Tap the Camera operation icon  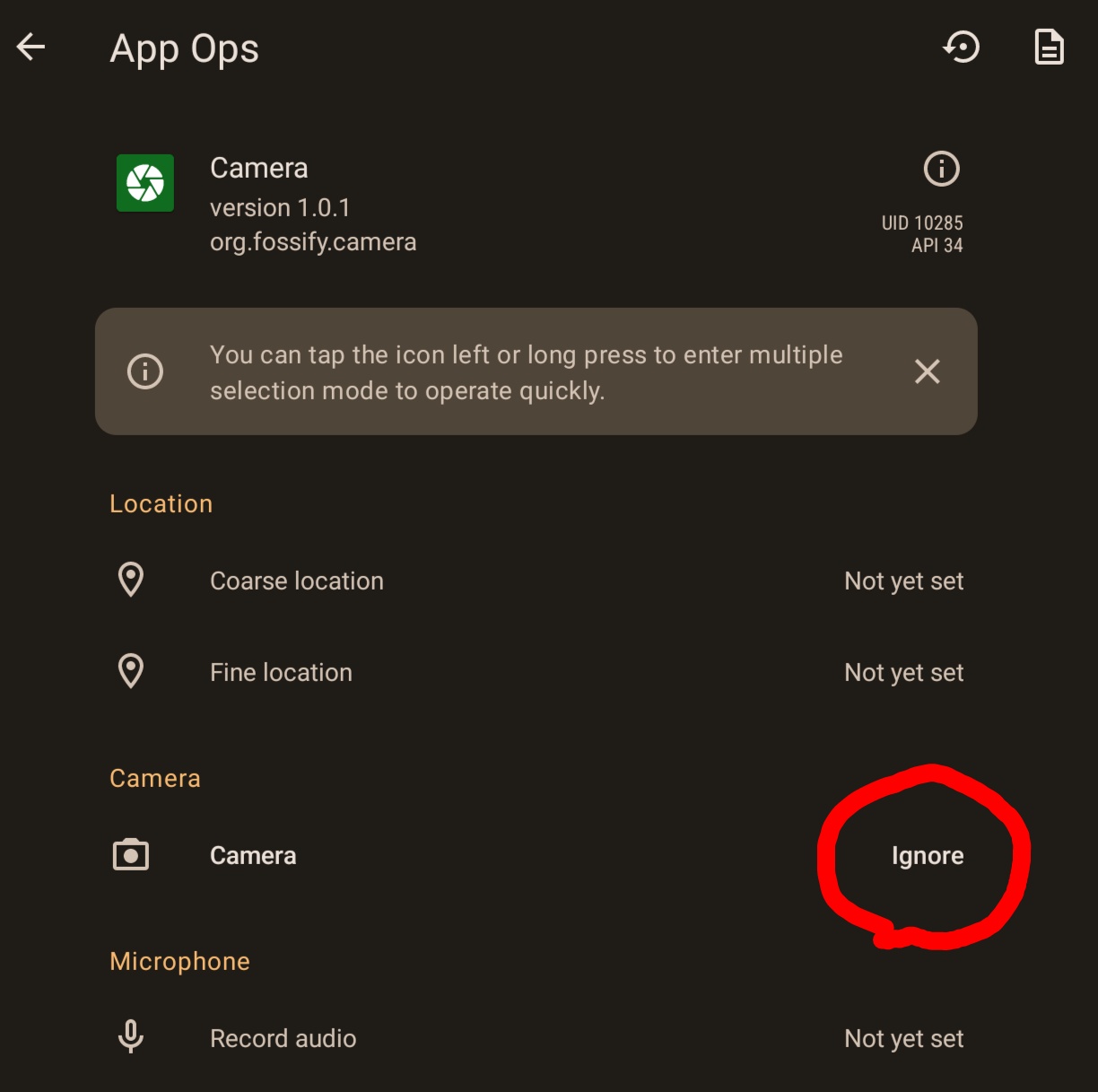(x=131, y=855)
